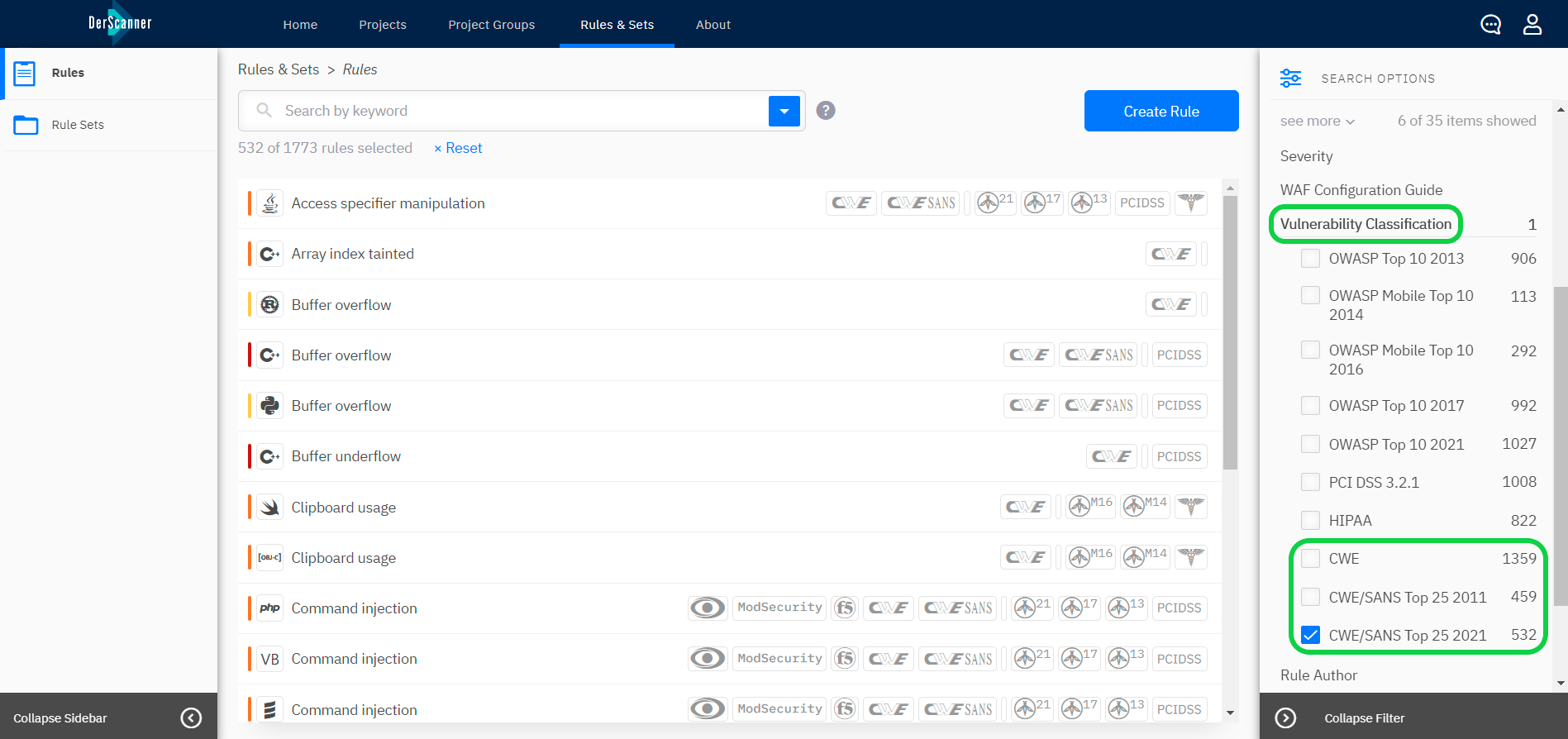Click the PCIDSS badge on Buffer underflow row
The height and width of the screenshot is (739, 1568).
click(1180, 456)
